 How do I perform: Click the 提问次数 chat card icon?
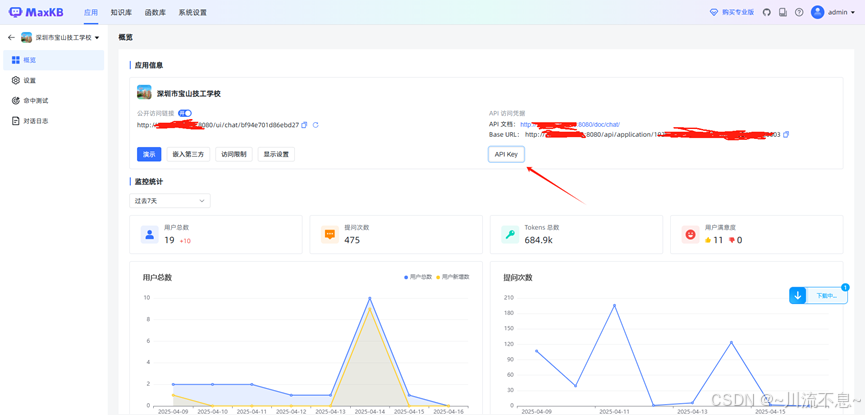point(330,235)
